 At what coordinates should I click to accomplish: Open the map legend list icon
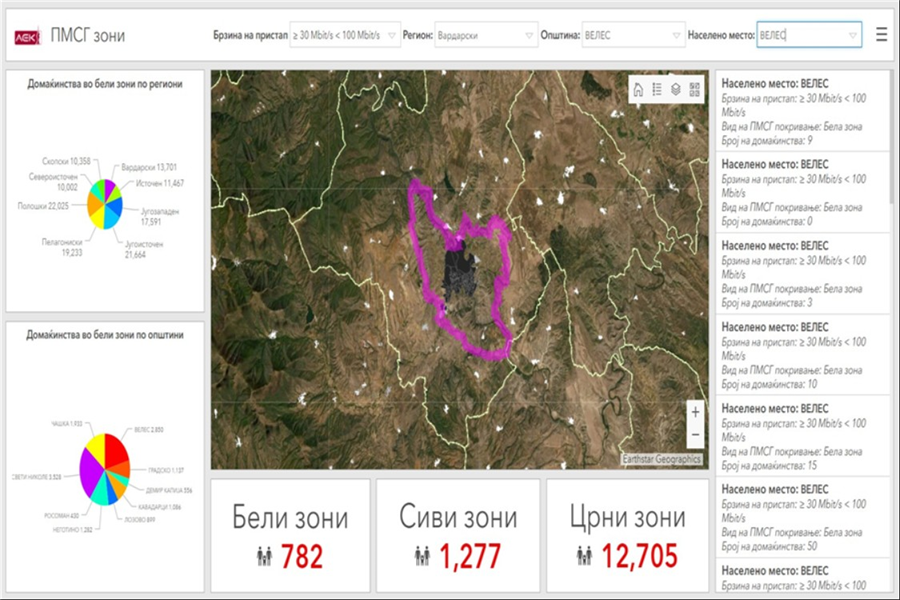657,90
